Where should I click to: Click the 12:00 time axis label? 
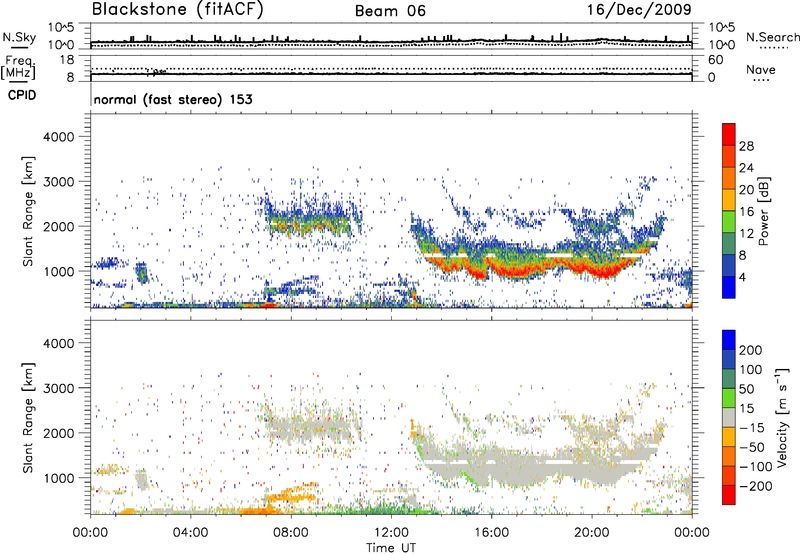391,533
